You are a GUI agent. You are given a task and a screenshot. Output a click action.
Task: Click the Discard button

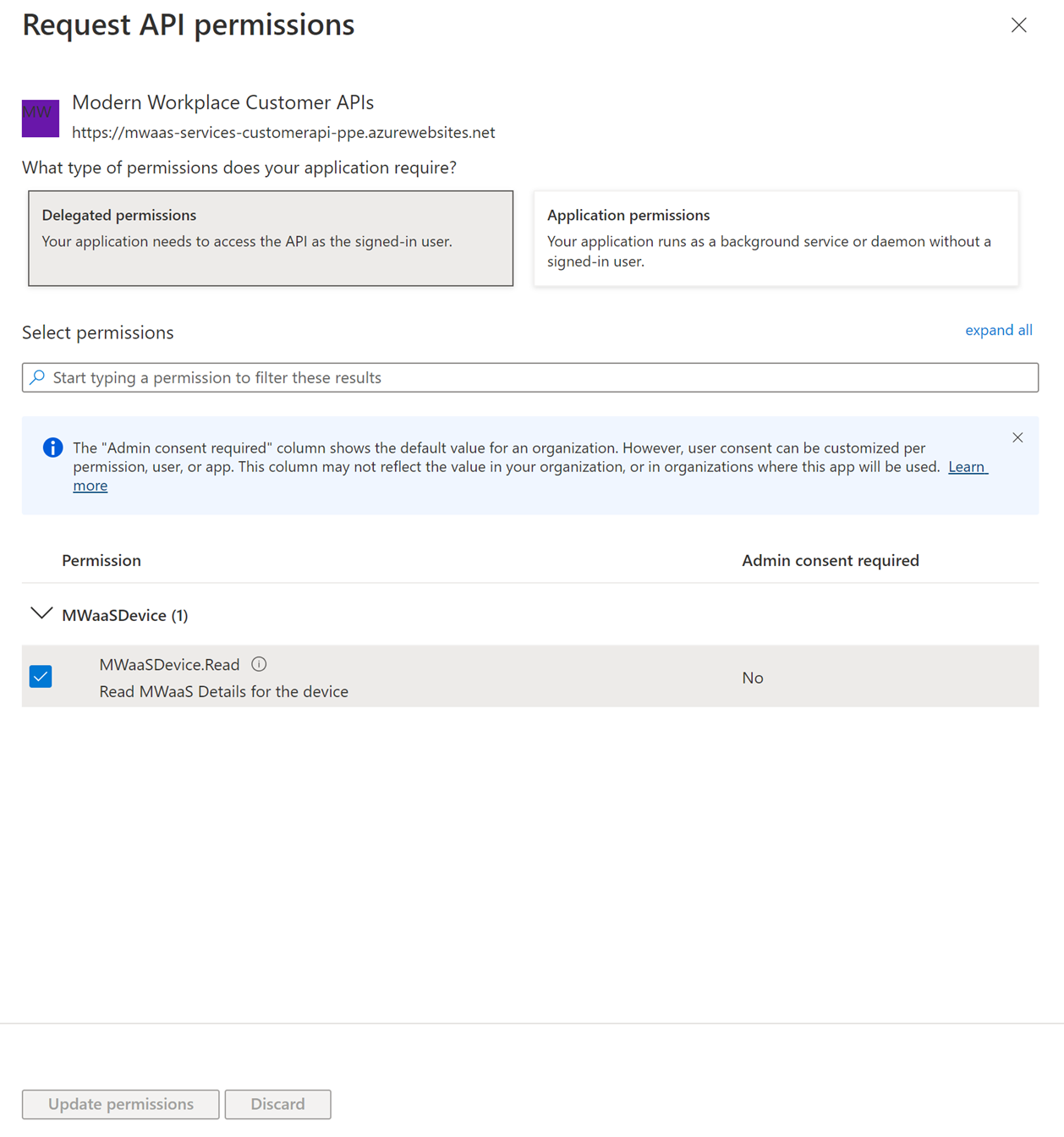pos(277,1104)
